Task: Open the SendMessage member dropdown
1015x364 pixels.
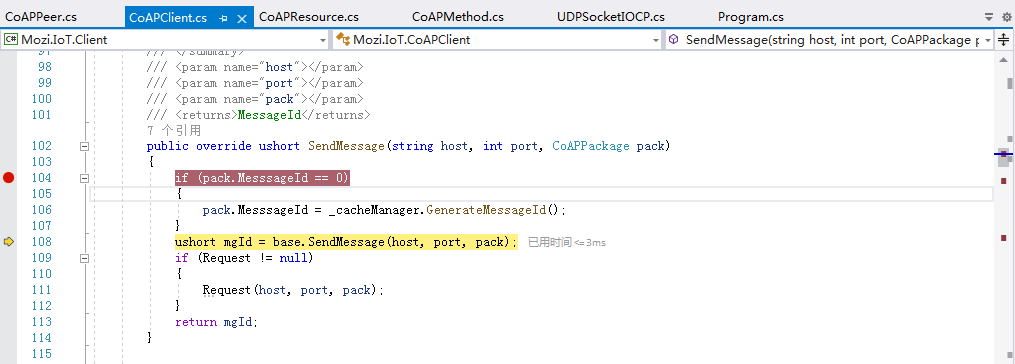Action: [x=988, y=40]
